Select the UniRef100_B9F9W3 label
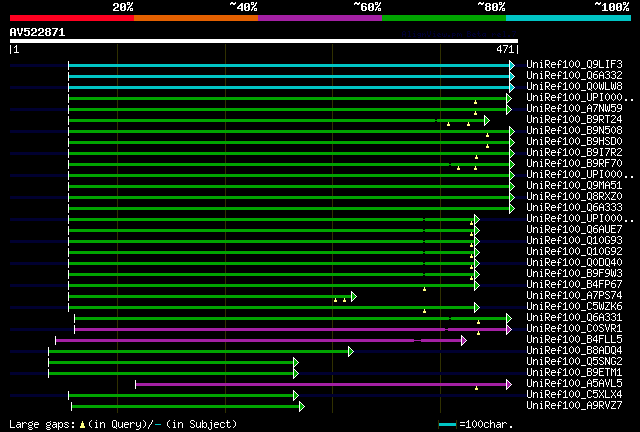The width and height of the screenshot is (640, 432). [574, 274]
